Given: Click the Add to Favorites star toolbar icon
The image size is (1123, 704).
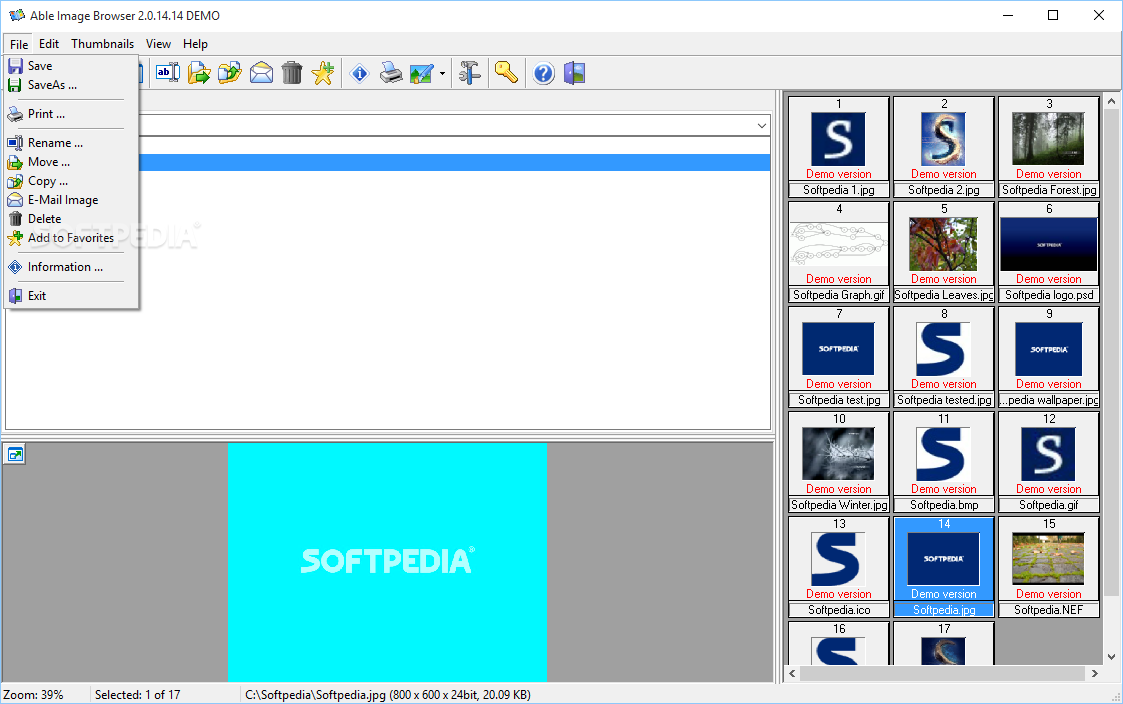Looking at the screenshot, I should coord(323,72).
